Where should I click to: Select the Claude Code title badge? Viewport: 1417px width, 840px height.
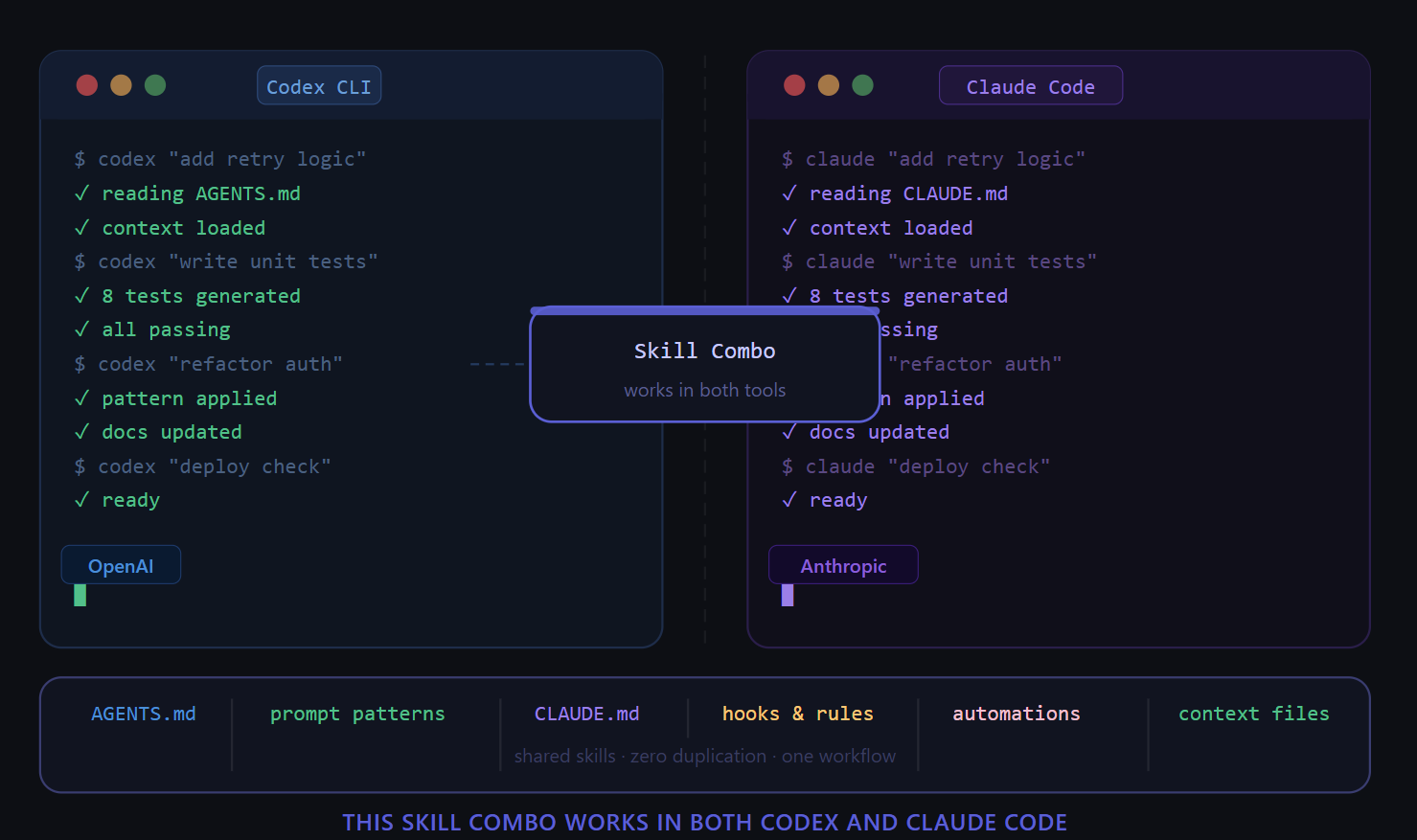coord(1031,86)
